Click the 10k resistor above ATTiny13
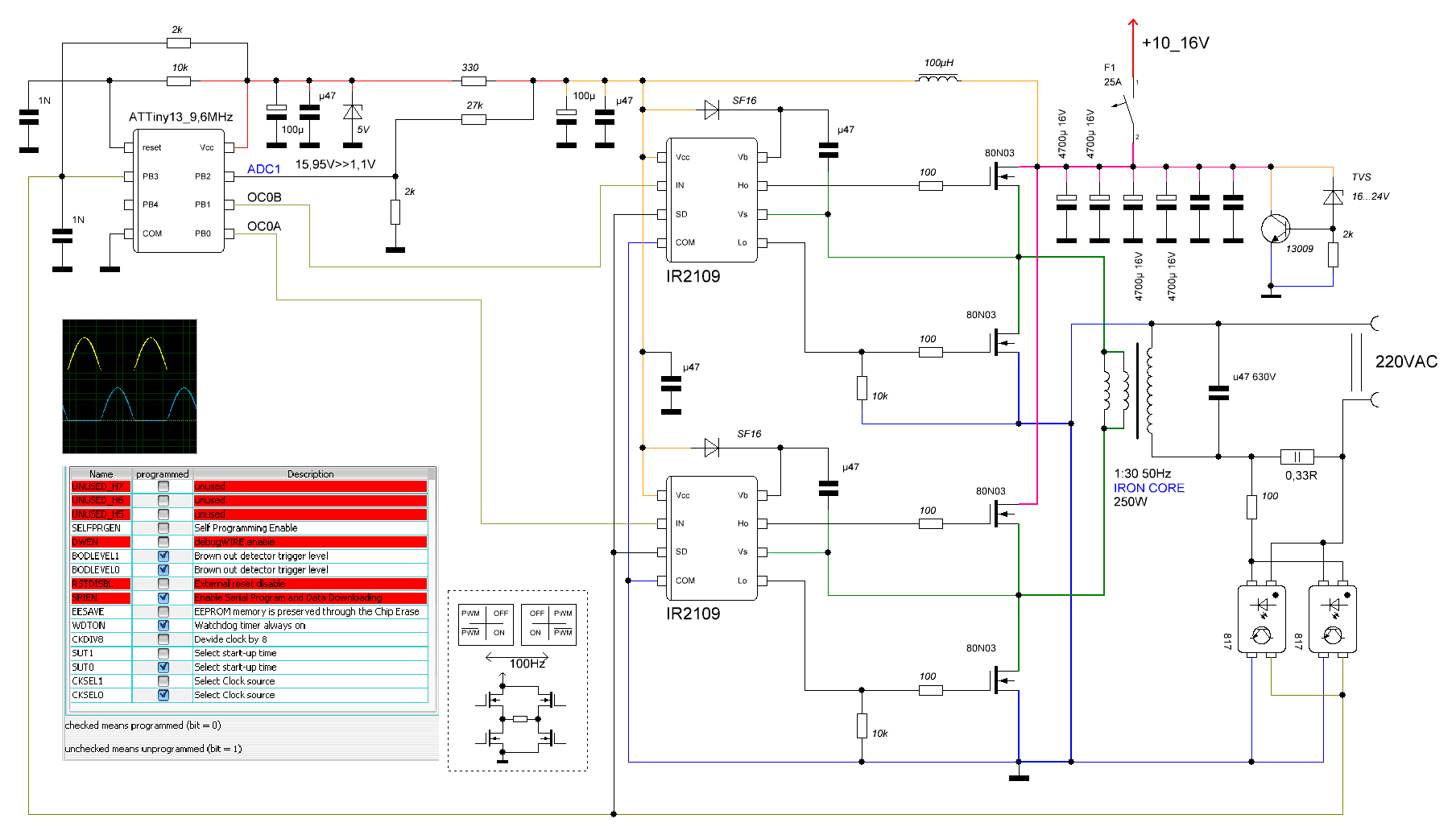The image size is (1456, 835). point(179,81)
